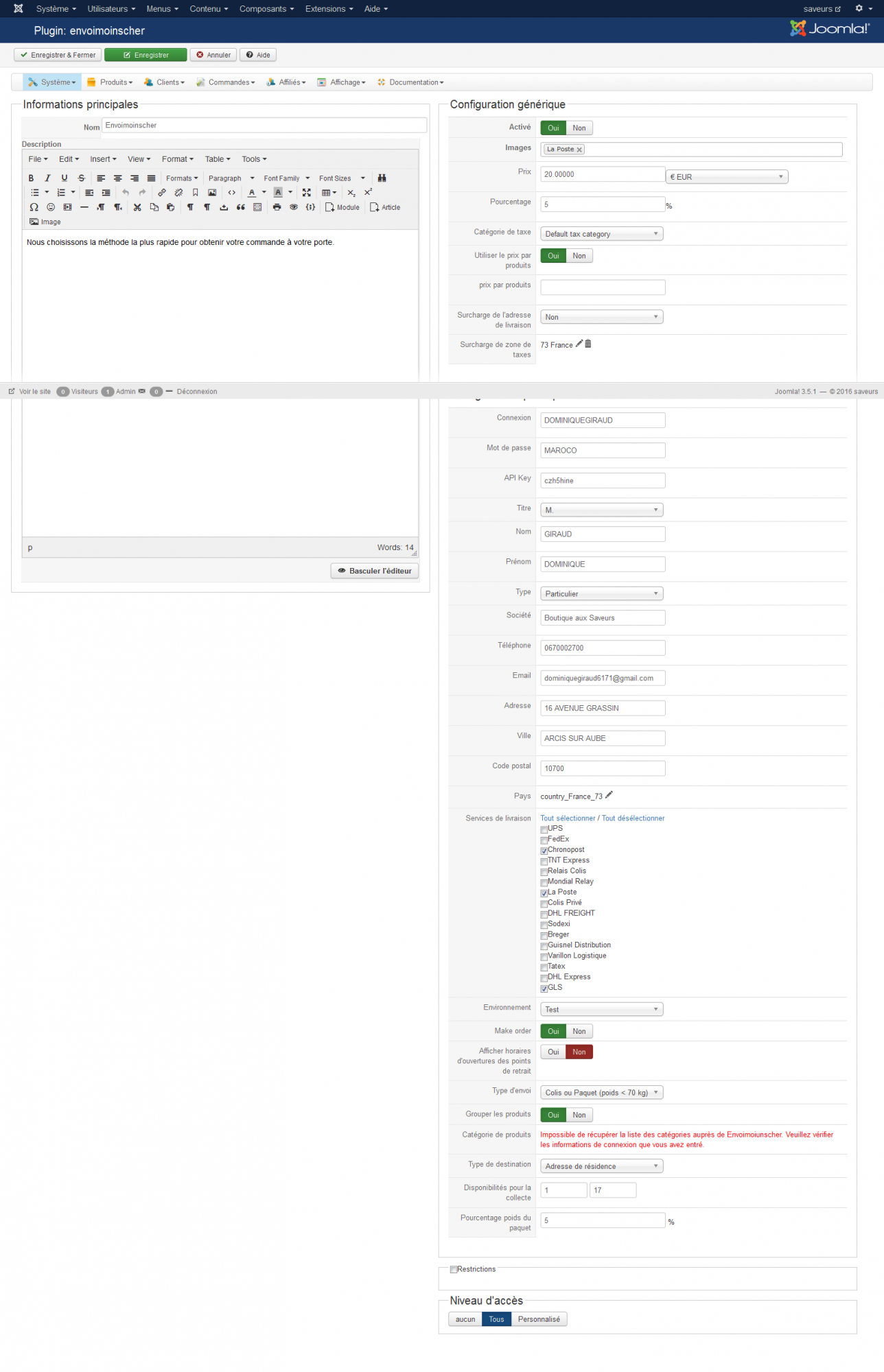Apply strikethrough in the description editor
The image size is (884, 1372).
(x=81, y=178)
